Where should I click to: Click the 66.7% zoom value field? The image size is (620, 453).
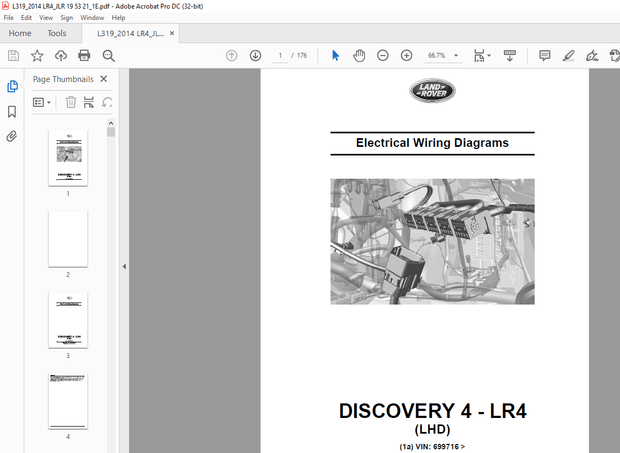click(437, 56)
